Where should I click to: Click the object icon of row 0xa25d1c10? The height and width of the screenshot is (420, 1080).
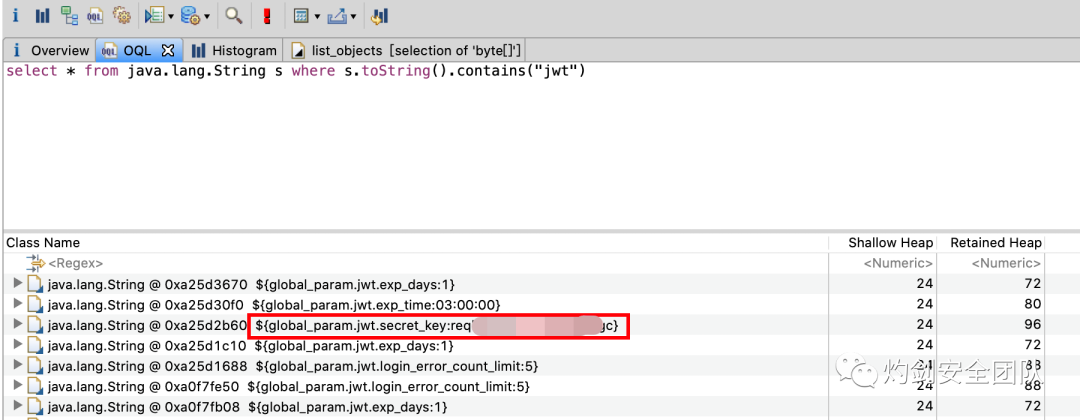click(35, 345)
